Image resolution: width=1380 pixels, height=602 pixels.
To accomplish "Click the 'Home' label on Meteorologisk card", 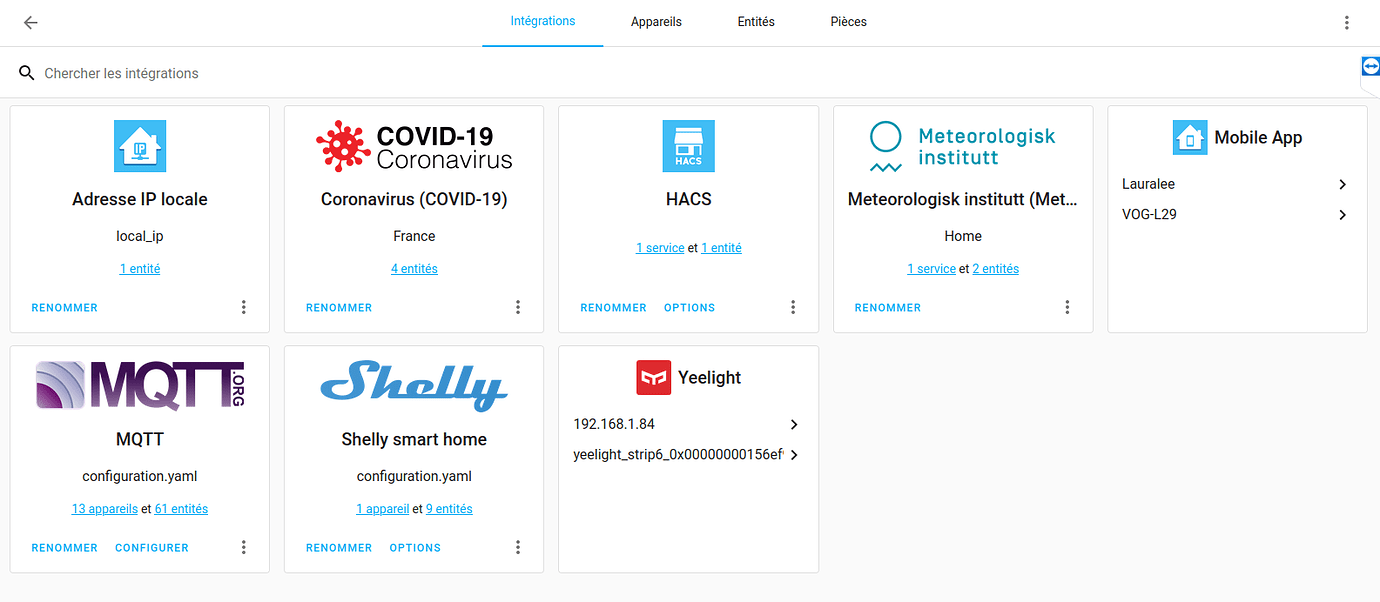I will tap(963, 236).
